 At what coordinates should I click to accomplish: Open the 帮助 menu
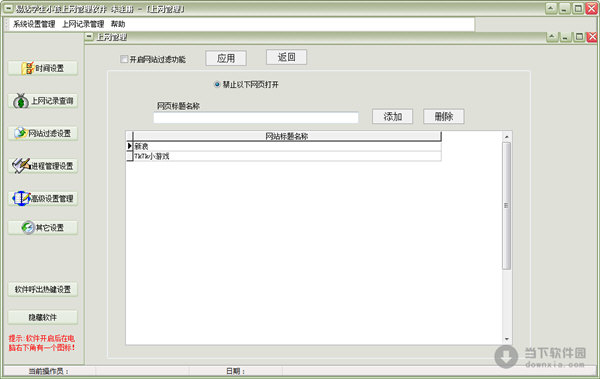click(118, 24)
